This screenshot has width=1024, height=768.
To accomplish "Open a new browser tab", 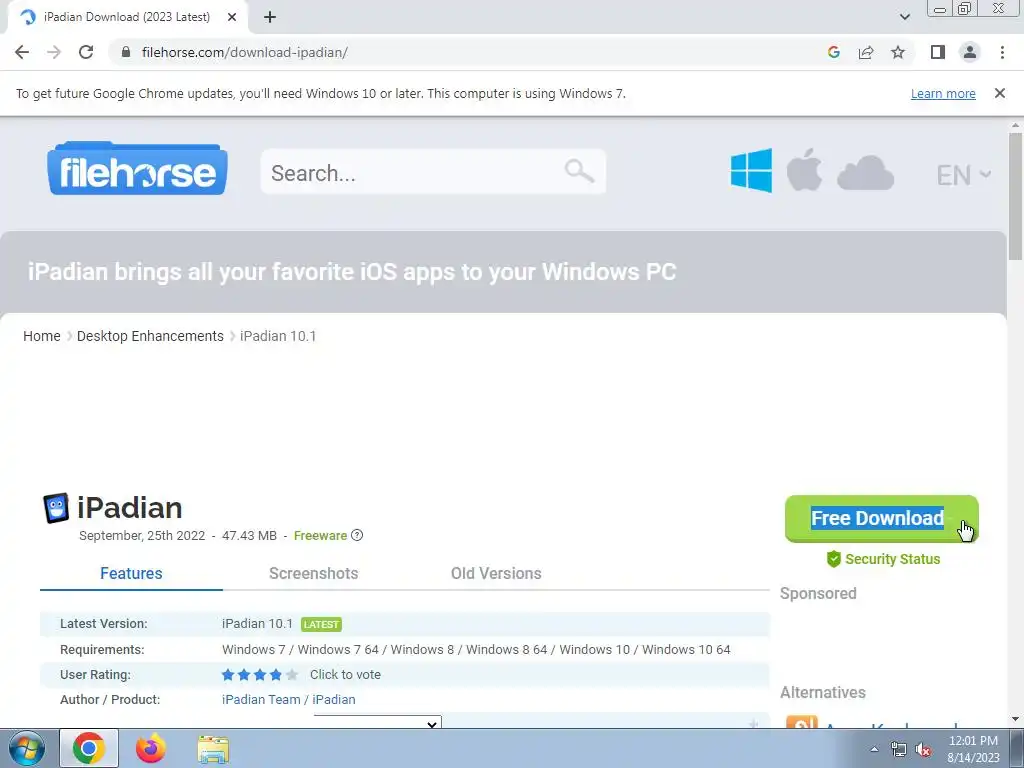I will [270, 18].
